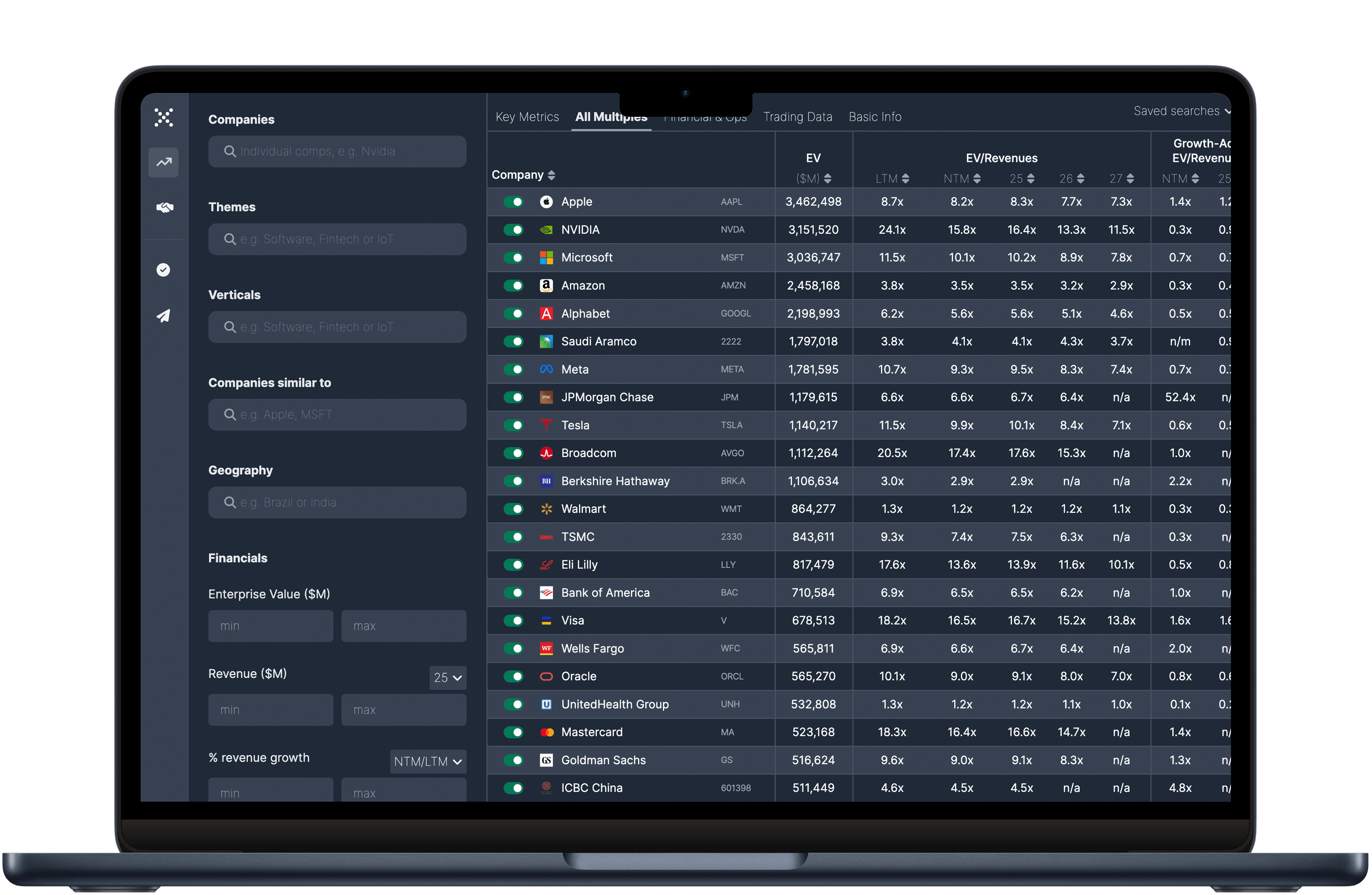The height and width of the screenshot is (895, 1372).
Task: Click the Apple company logo icon
Action: click(546, 202)
